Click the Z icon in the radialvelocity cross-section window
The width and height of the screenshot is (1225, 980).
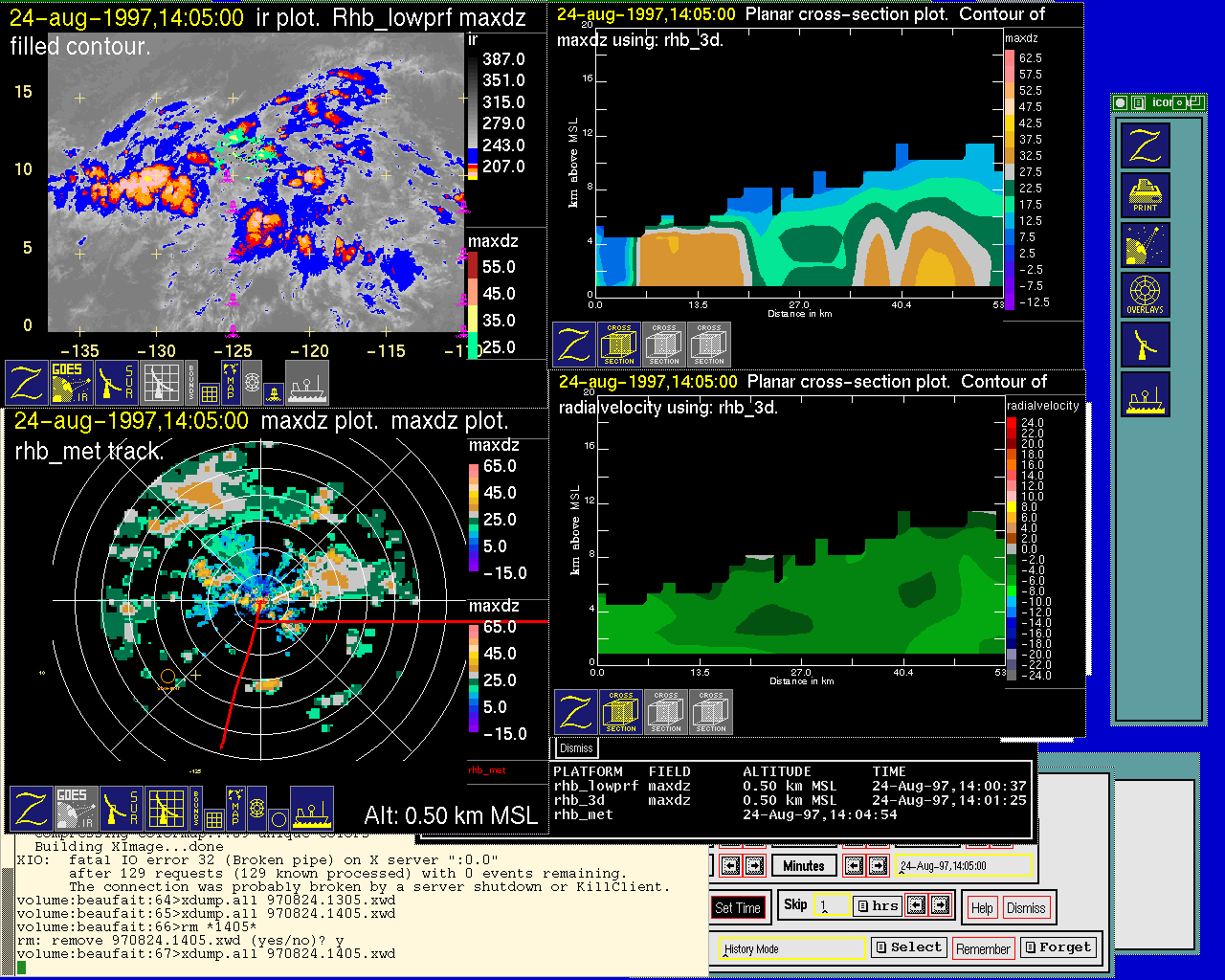coord(576,713)
